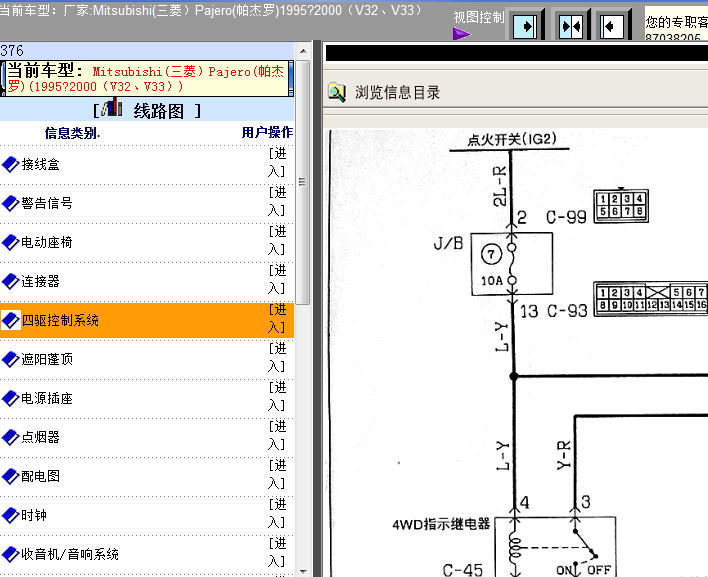The height and width of the screenshot is (577, 708).
Task: Click the C-99 connector pinout in the diagram
Action: tap(621, 206)
